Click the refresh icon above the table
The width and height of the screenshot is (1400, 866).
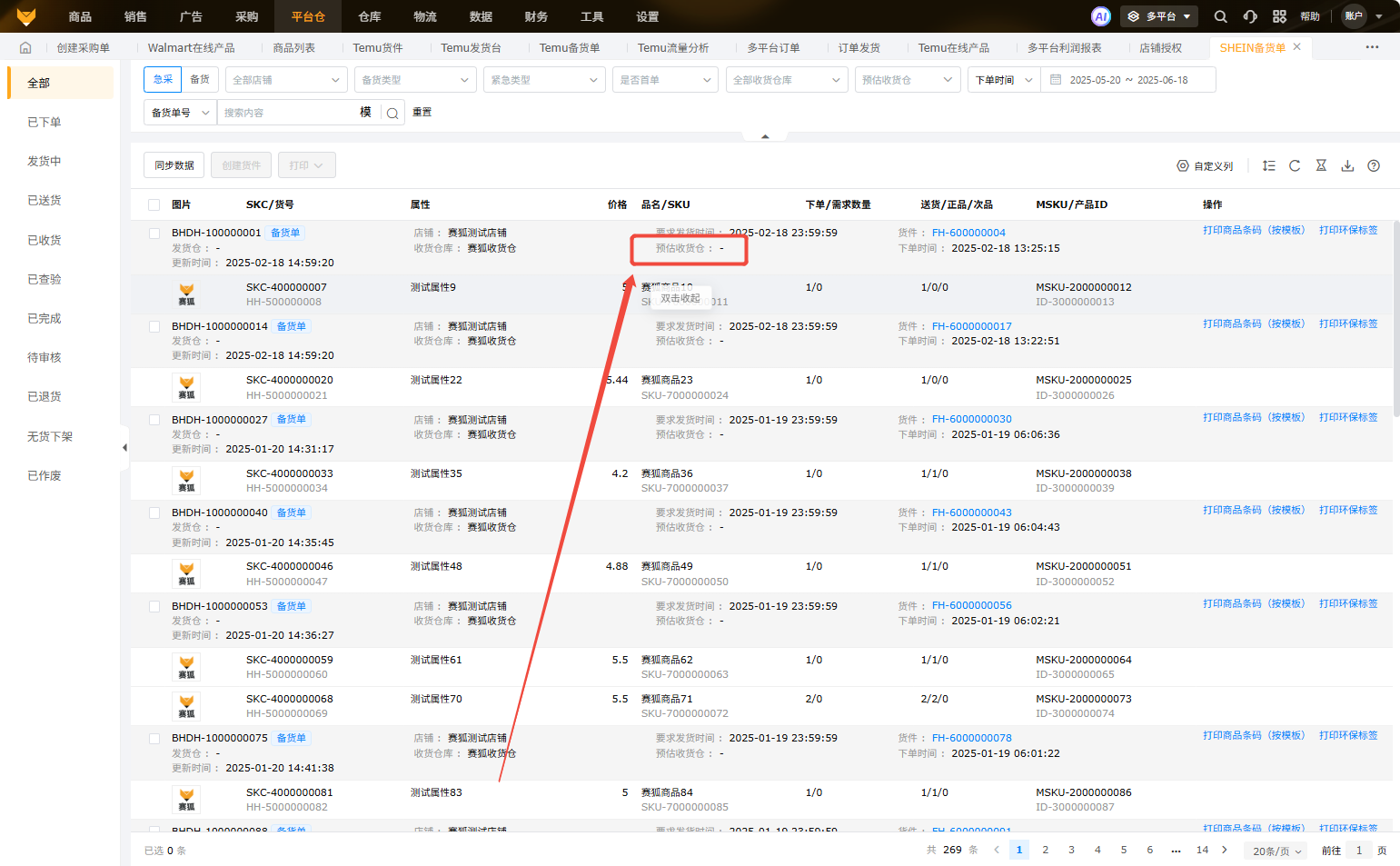point(1295,165)
